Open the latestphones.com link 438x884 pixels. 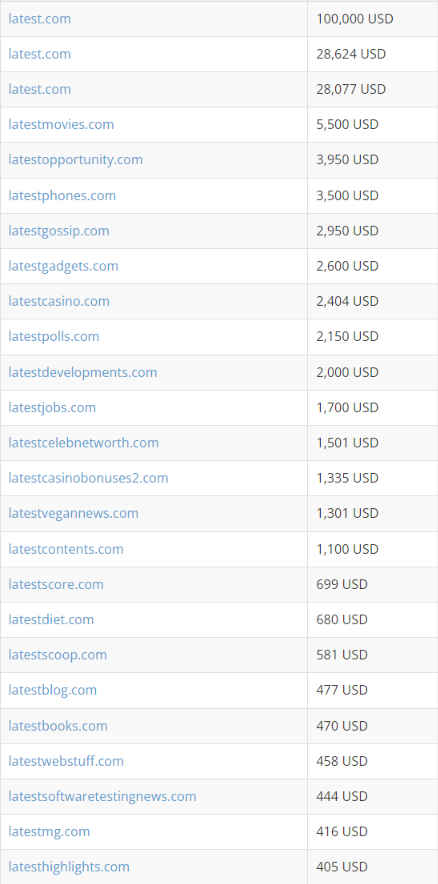coord(62,195)
